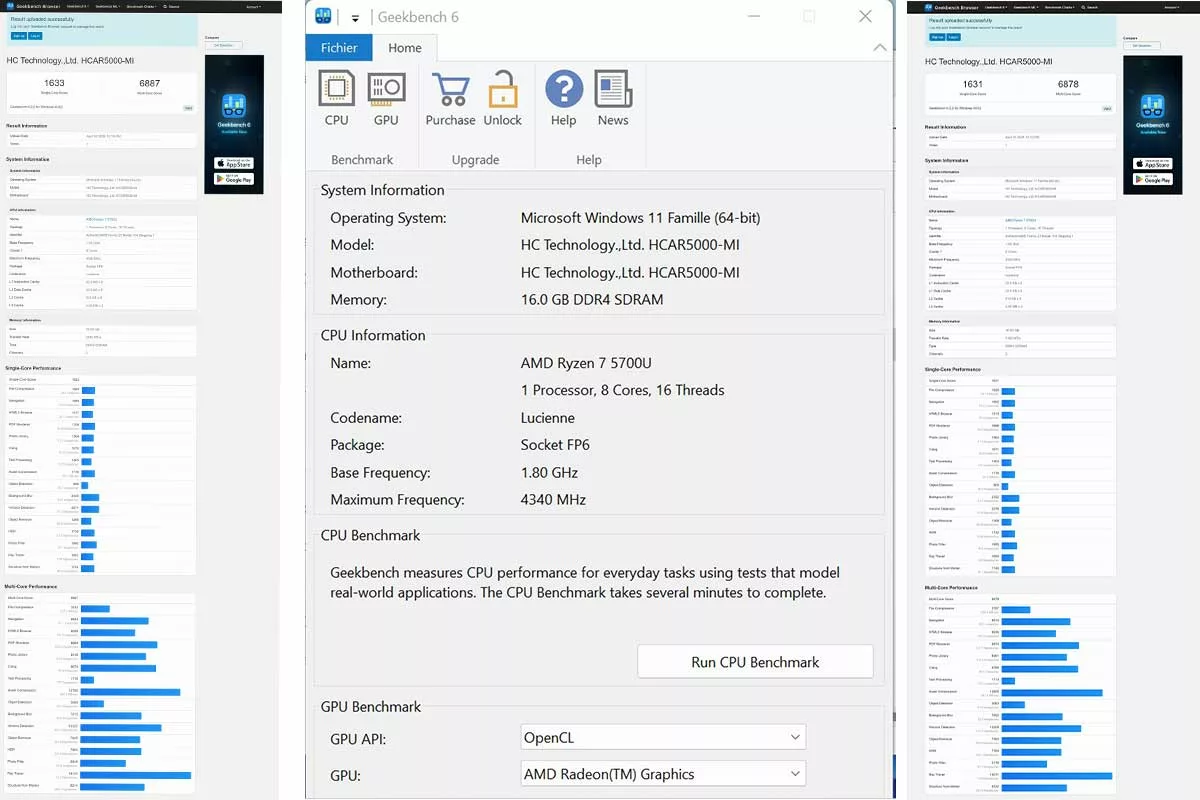Image resolution: width=1200 pixels, height=800 pixels.
Task: Click Search in right browser page navbar
Action: coord(1089,7)
